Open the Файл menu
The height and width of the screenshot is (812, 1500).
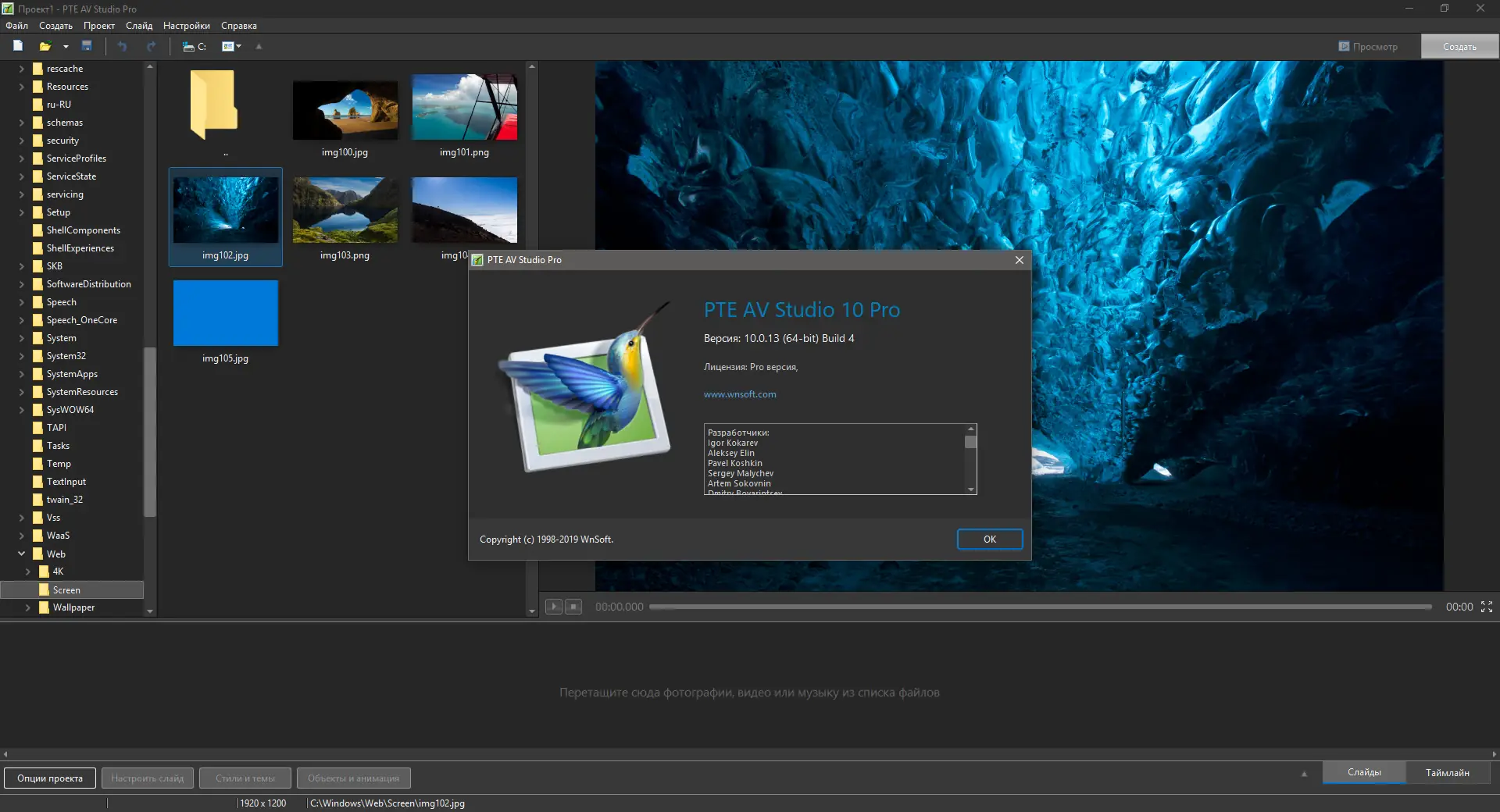(x=16, y=26)
